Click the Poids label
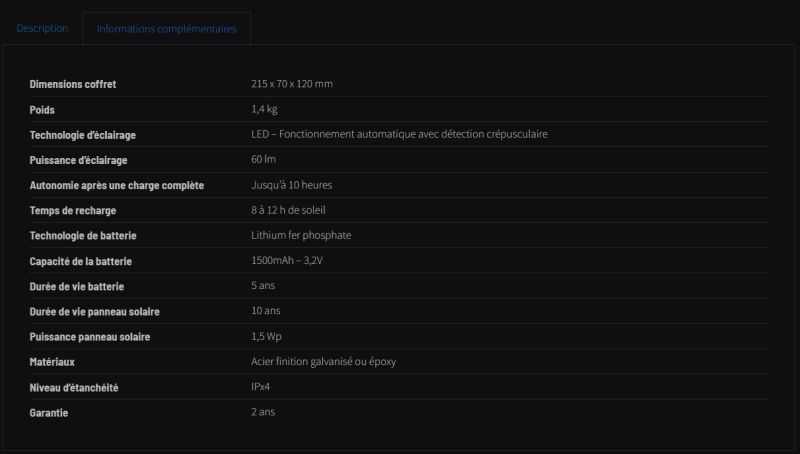Viewport: 800px width, 454px height. point(42,109)
